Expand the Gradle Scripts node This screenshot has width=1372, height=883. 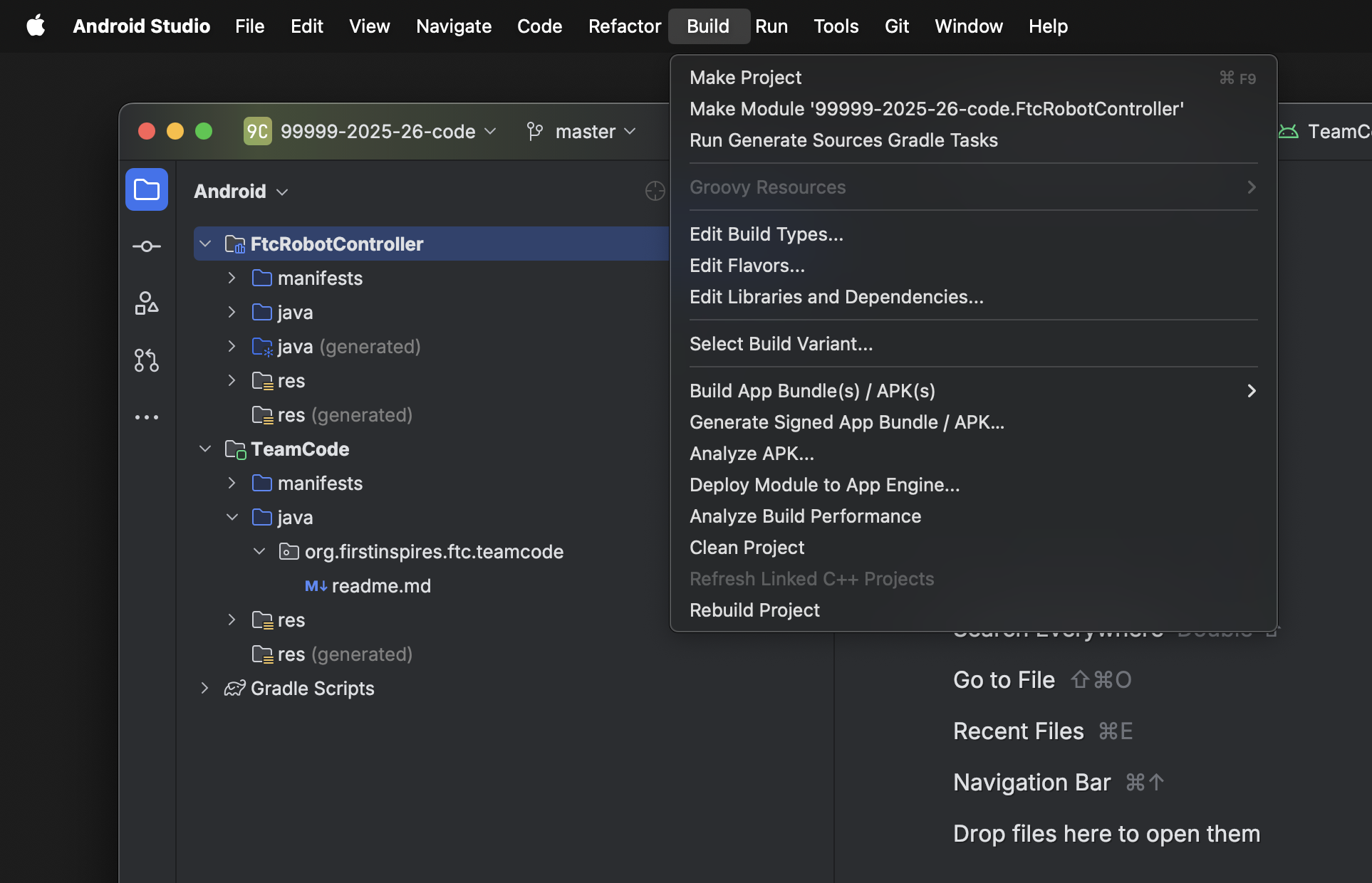[204, 688]
